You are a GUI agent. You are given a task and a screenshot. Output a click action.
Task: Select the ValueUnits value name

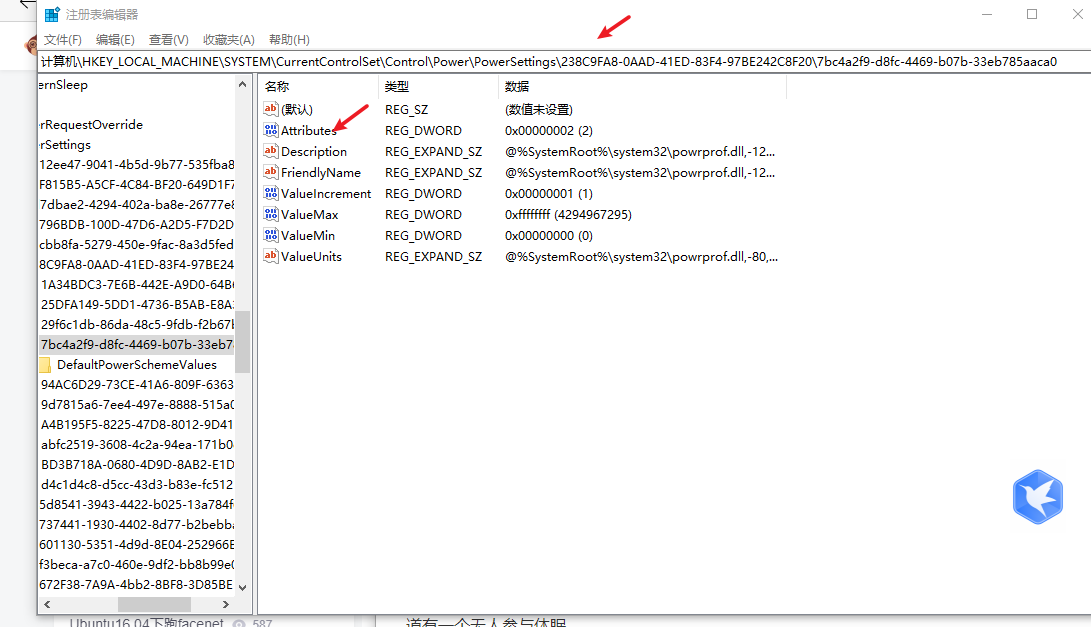click(312, 256)
